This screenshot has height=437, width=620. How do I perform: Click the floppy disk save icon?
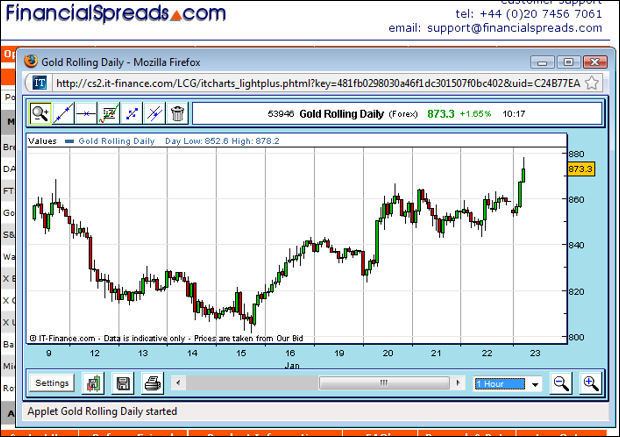point(123,383)
